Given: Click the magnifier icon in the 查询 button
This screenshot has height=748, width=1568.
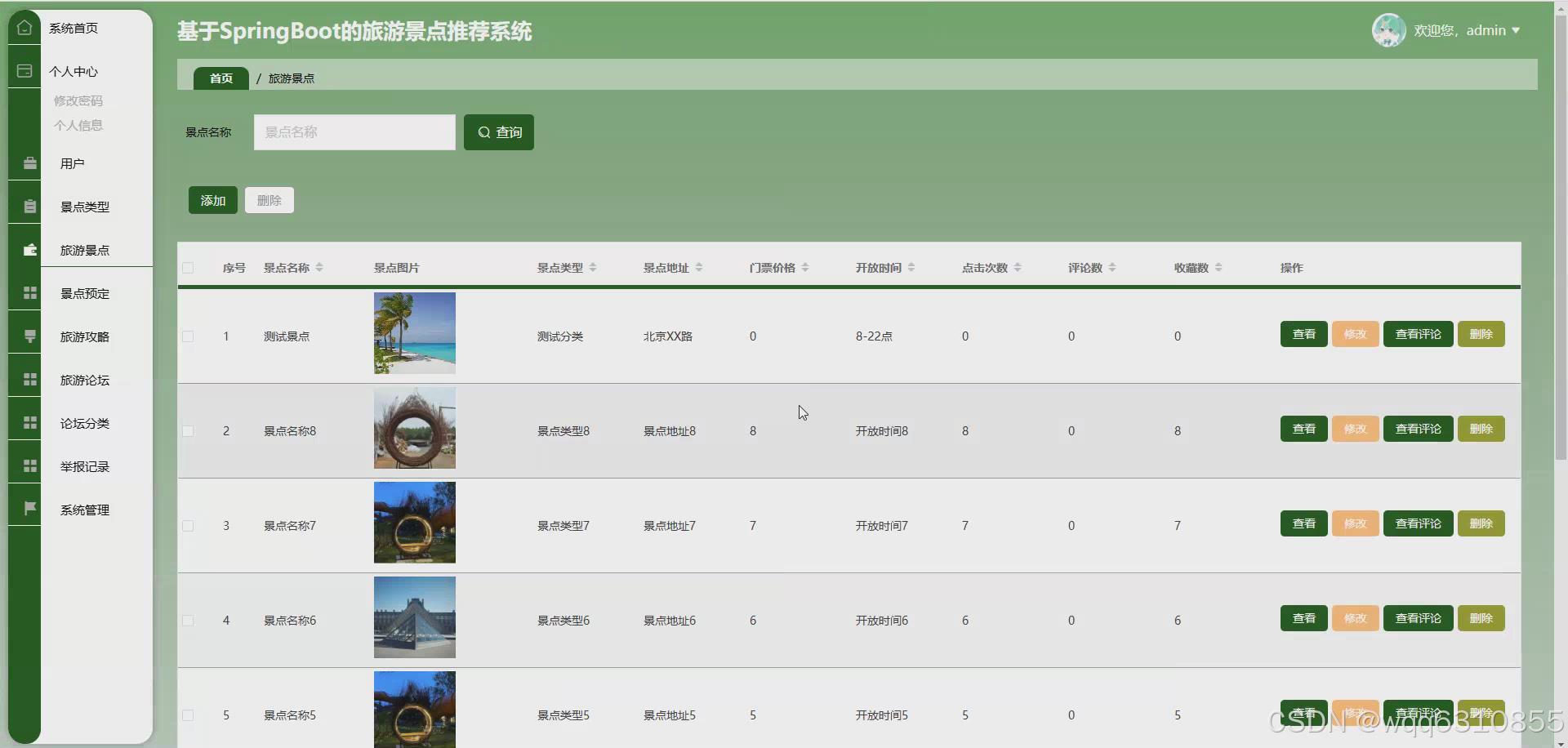Looking at the screenshot, I should click(483, 131).
